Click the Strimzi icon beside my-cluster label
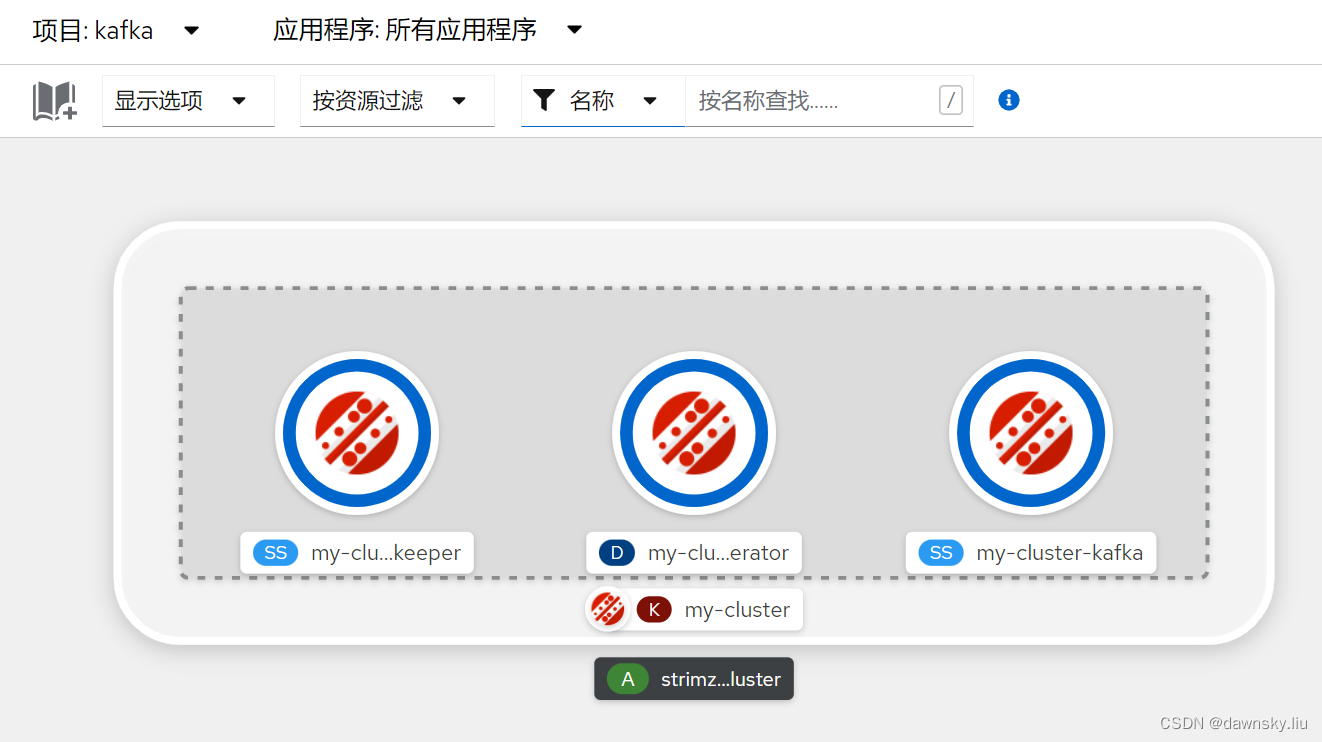This screenshot has width=1322, height=742. pyautogui.click(x=607, y=609)
